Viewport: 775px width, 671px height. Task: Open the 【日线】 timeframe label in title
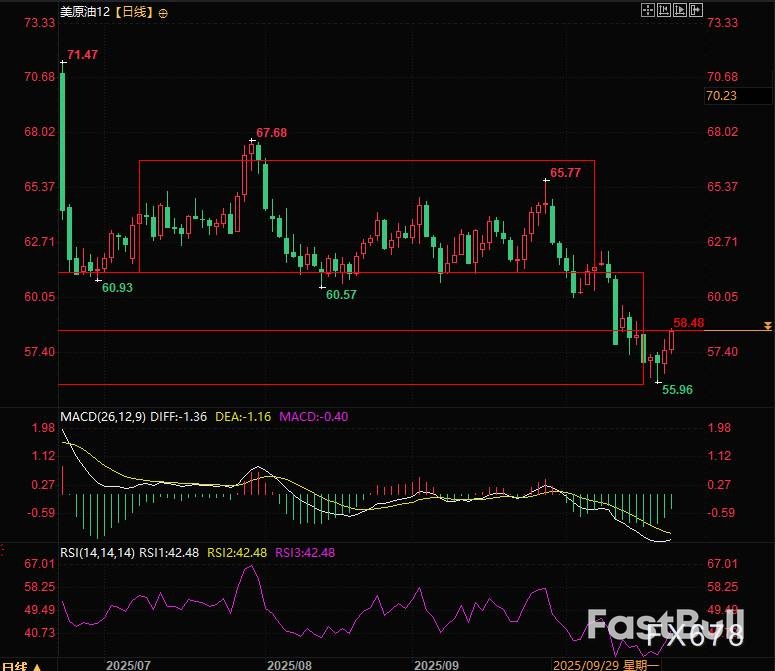(133, 13)
